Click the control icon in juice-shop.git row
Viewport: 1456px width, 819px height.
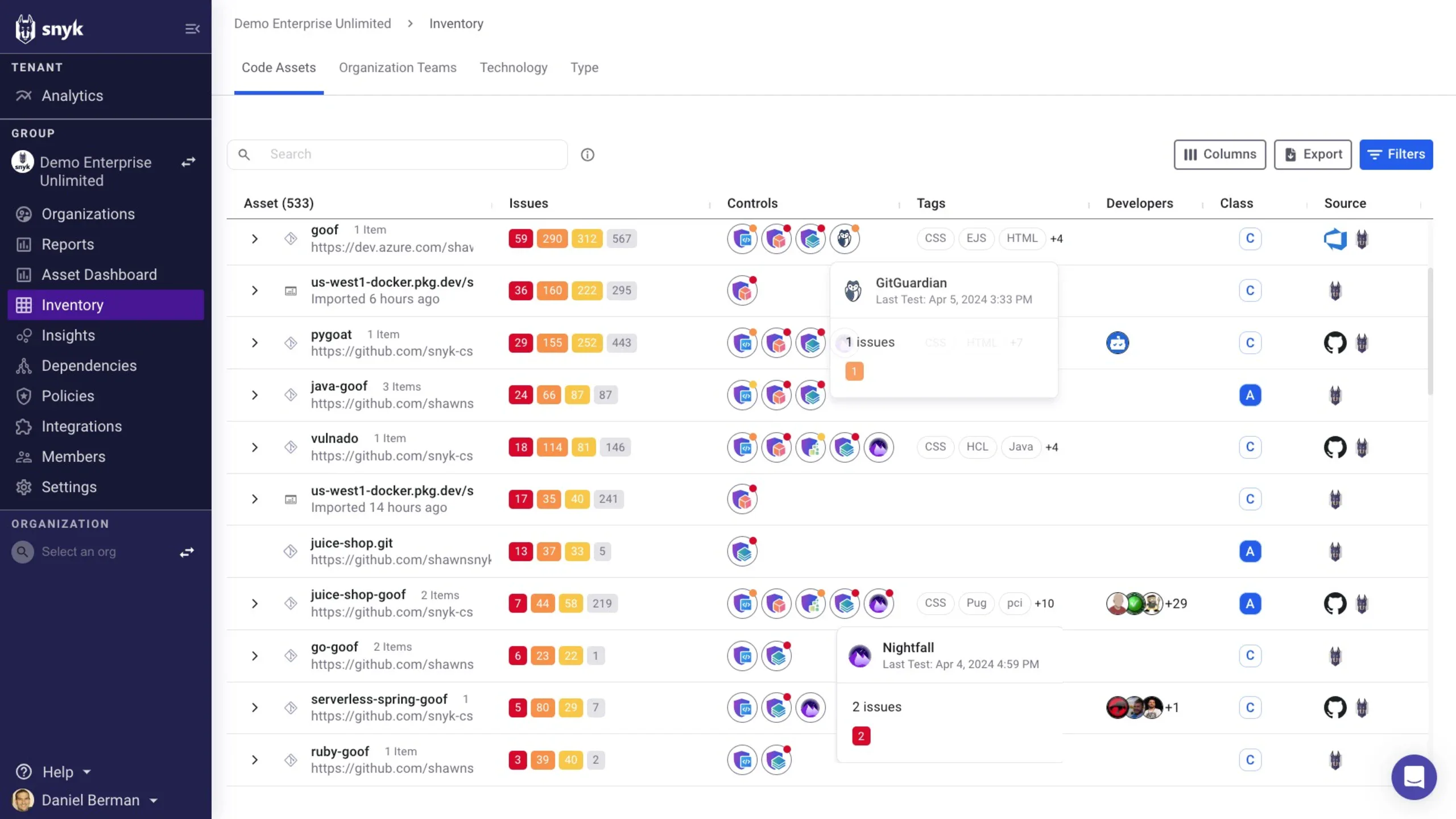tap(742, 551)
